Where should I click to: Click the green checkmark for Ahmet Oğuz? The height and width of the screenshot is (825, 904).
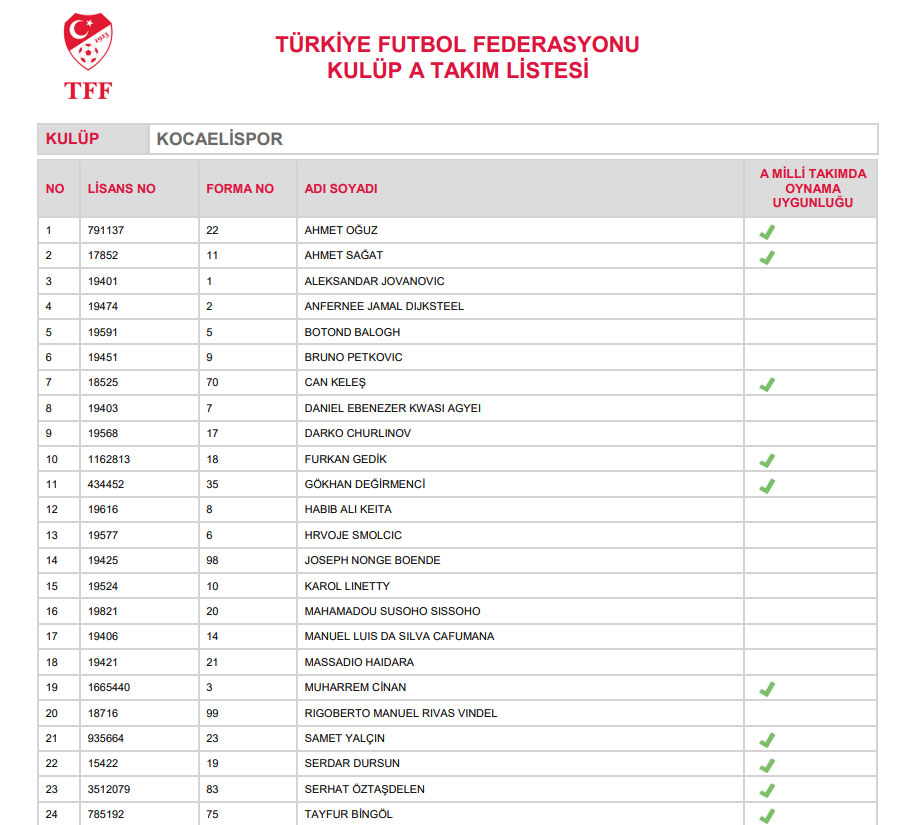point(767,232)
